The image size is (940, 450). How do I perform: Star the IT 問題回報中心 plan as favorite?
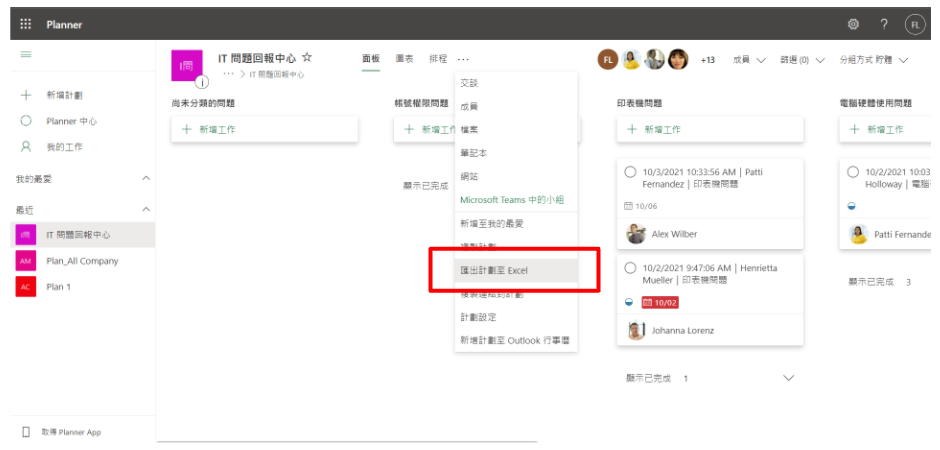[x=307, y=58]
